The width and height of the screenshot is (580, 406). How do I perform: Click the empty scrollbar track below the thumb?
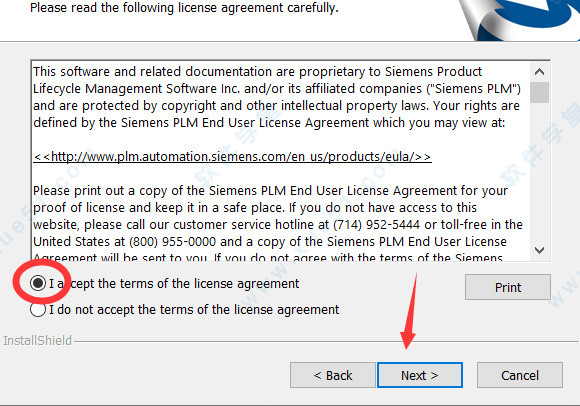coord(539,172)
